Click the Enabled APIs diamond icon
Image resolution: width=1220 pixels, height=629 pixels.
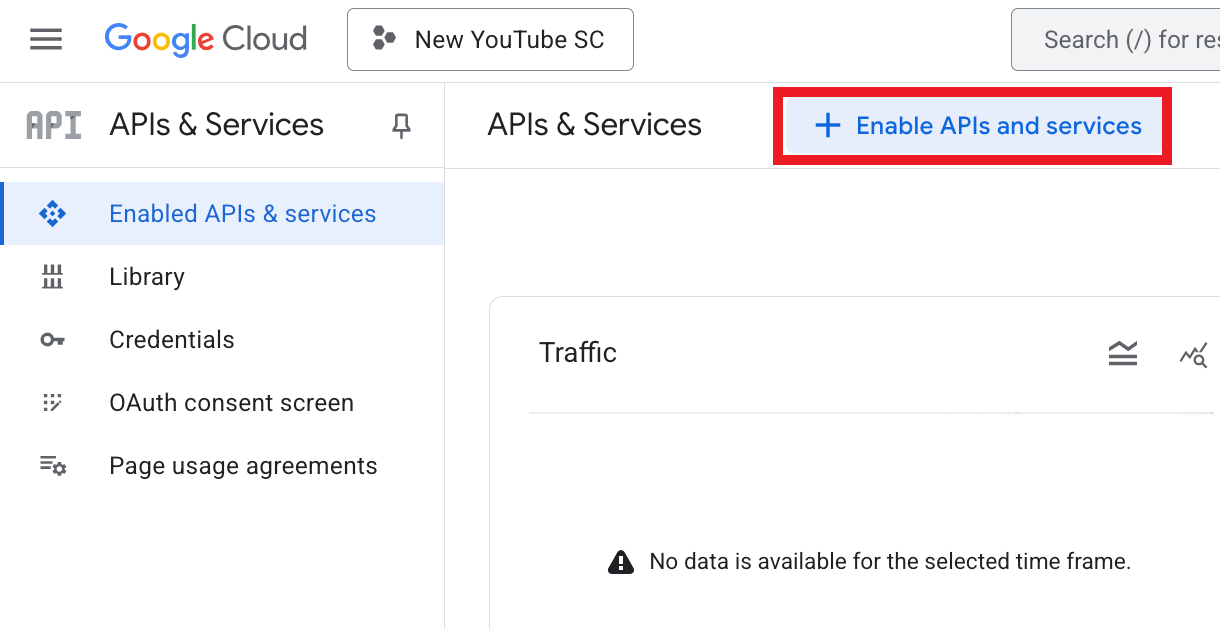point(52,214)
